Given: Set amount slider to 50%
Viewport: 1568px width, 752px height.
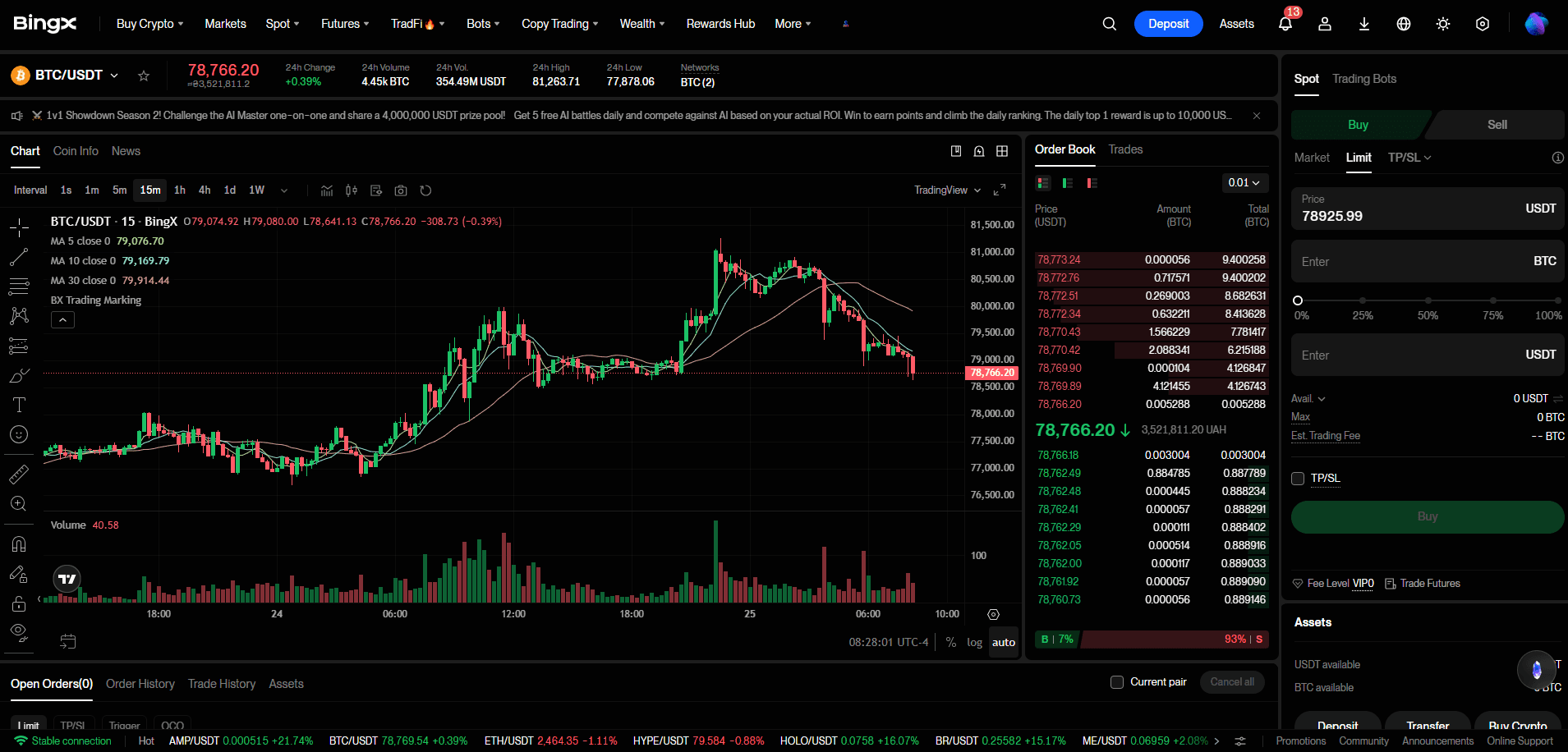Looking at the screenshot, I should coord(1428,300).
